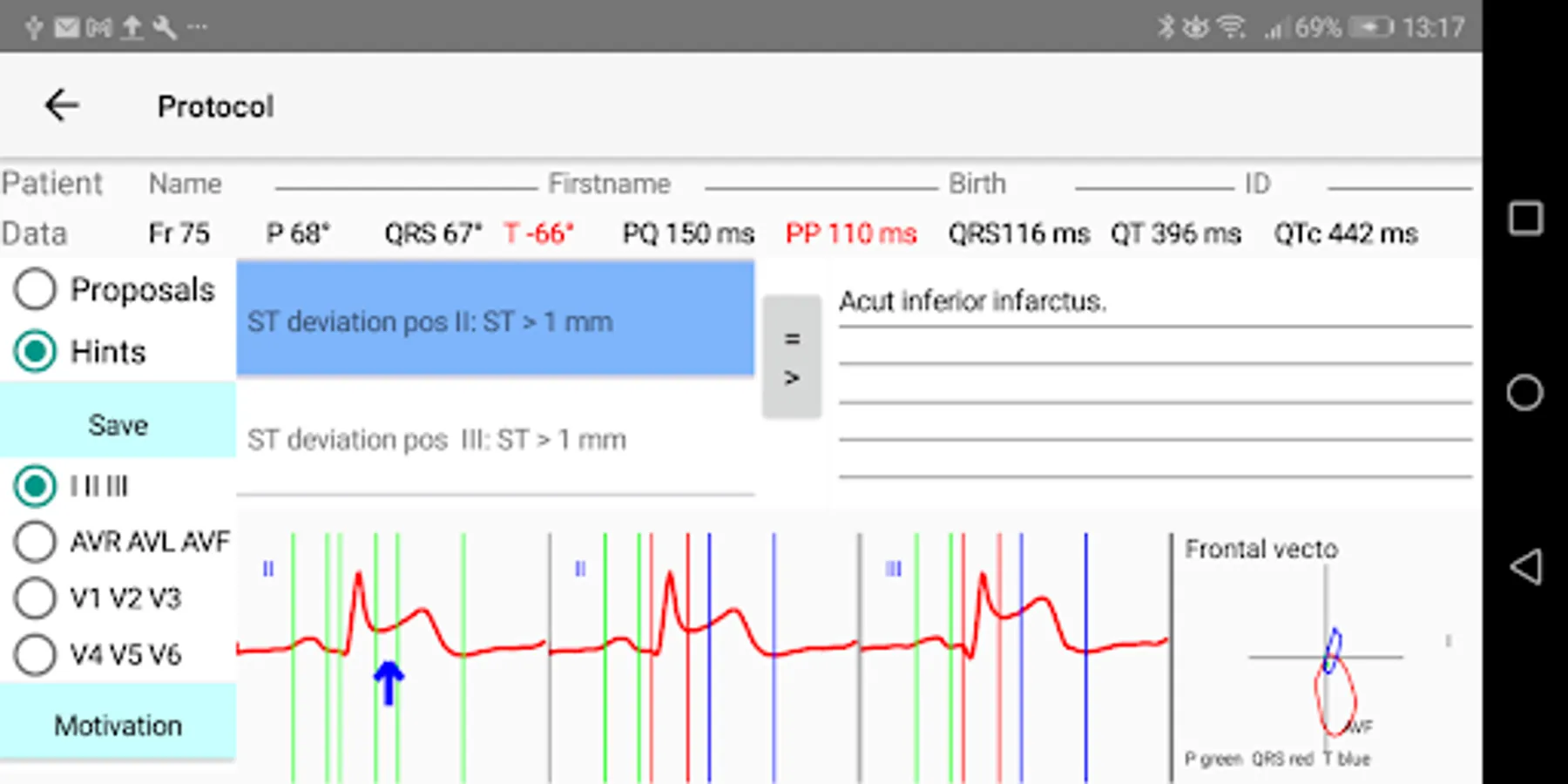Click the 'QRS116 ms' duration value
This screenshot has height=784, width=1568.
pos(1019,233)
